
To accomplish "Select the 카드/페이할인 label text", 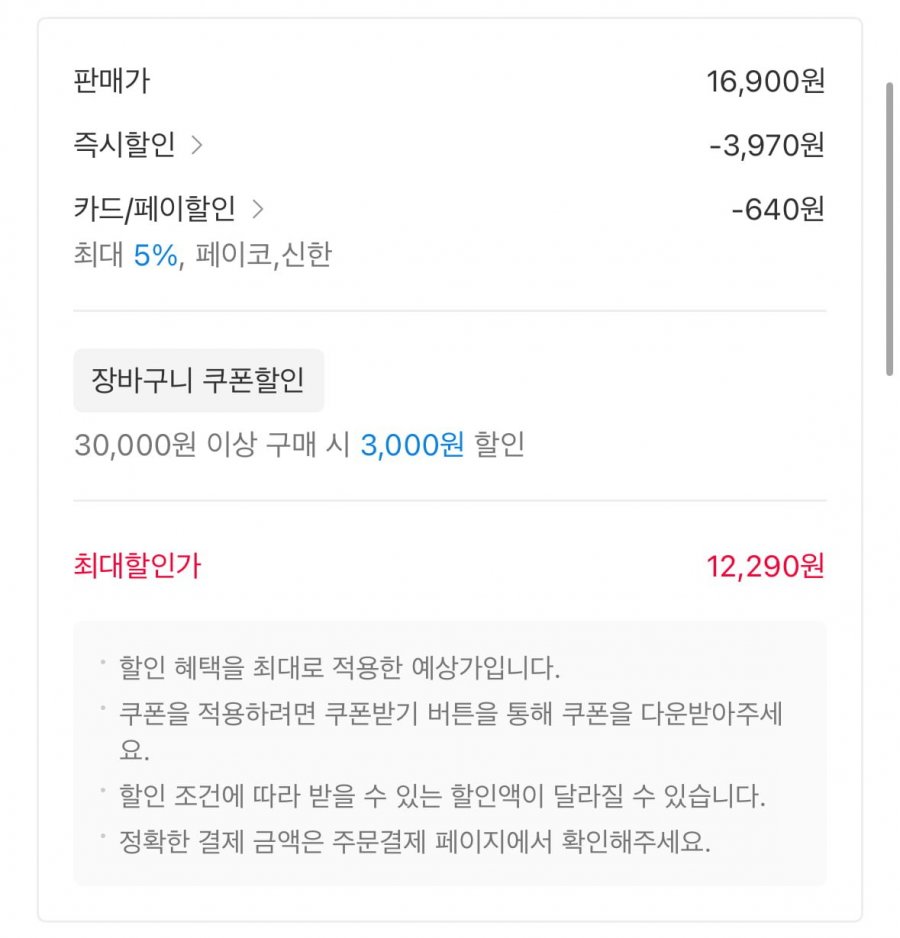I will click(155, 209).
